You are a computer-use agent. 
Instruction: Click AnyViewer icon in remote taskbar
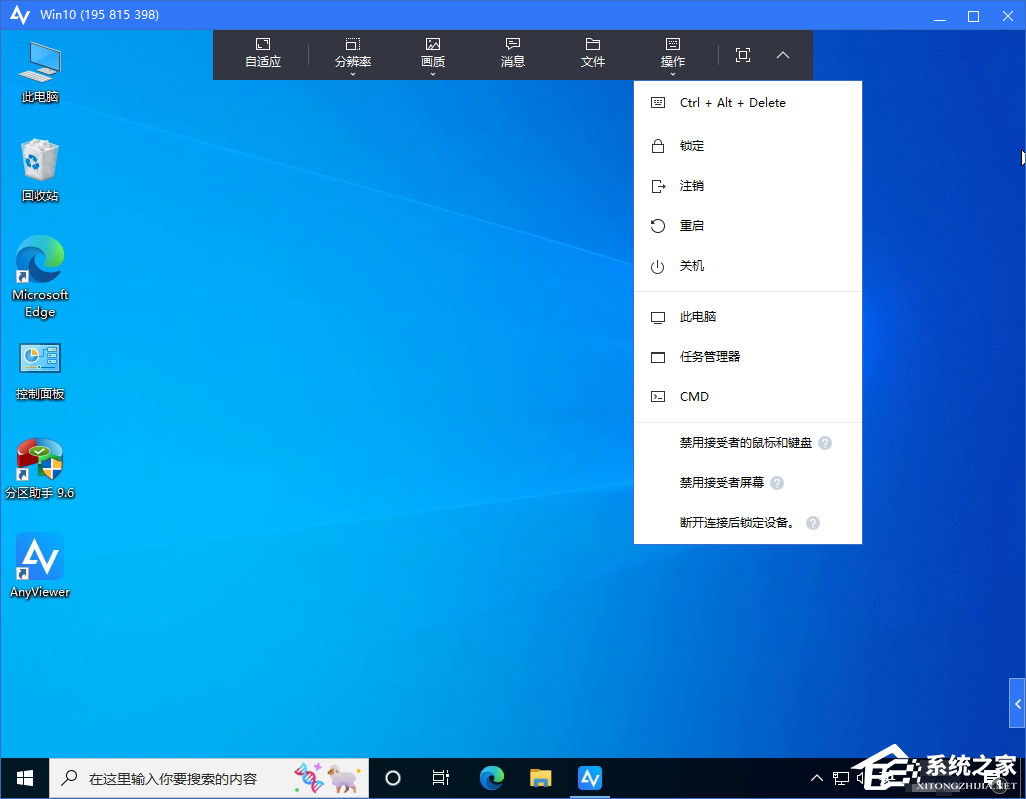pos(590,778)
